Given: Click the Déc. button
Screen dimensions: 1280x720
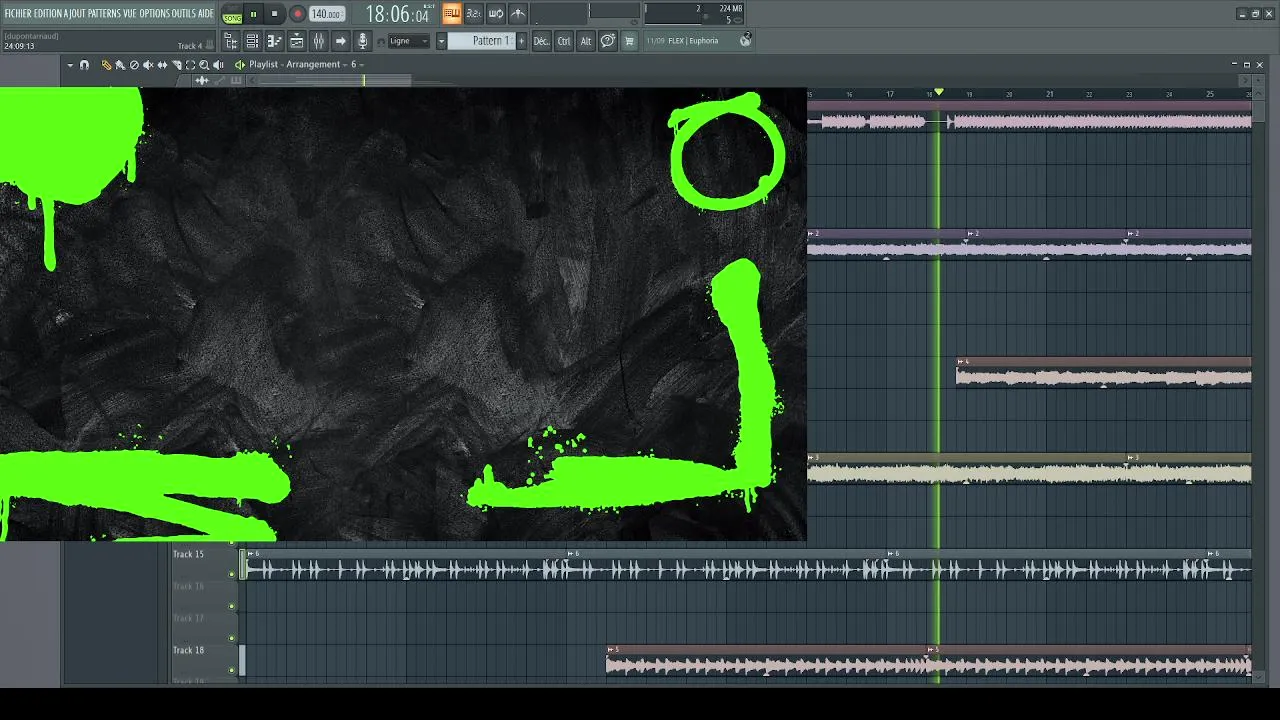Looking at the screenshot, I should (x=541, y=41).
